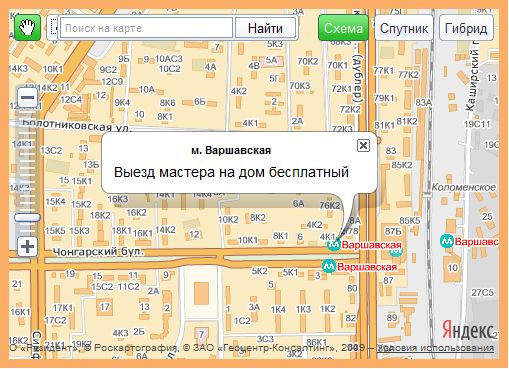Click house label 85K5
The height and width of the screenshot is (369, 509).
point(410,220)
